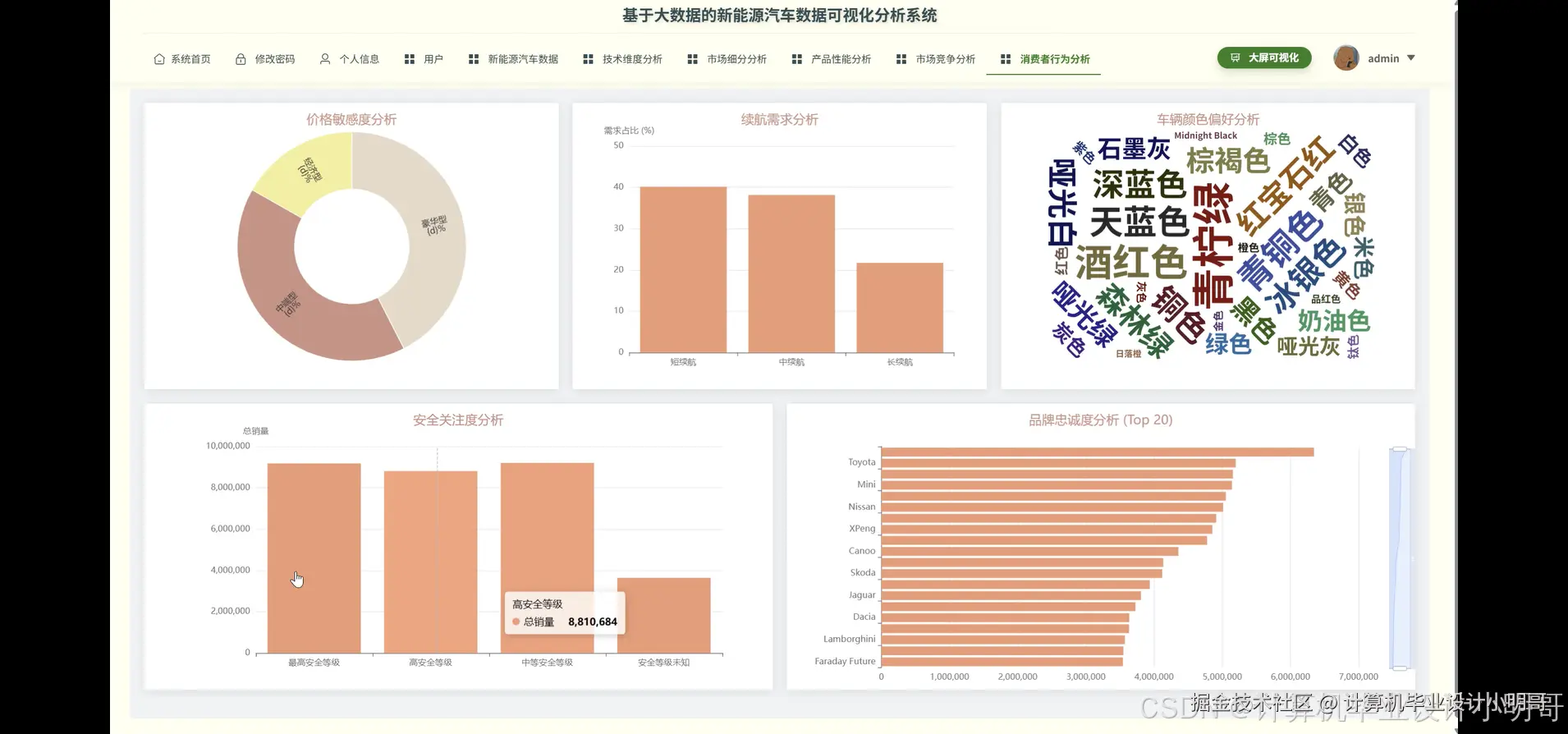Open the admin dropdown arrow
This screenshot has width=1568, height=734.
[1411, 58]
